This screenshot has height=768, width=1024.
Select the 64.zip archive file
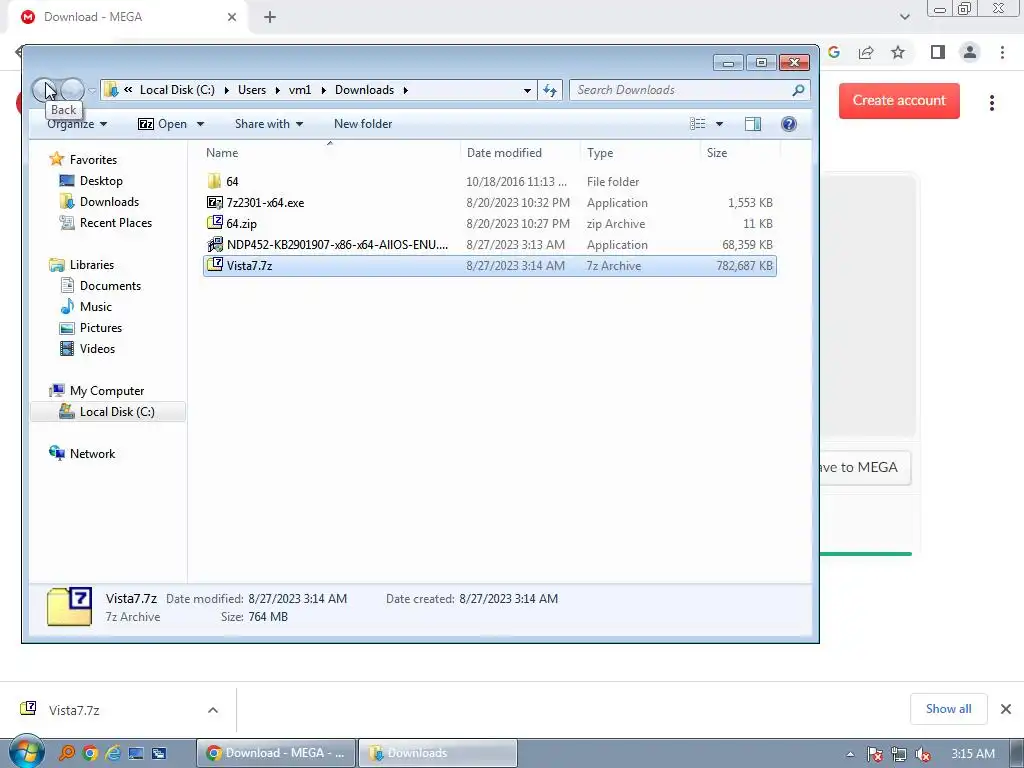241,223
